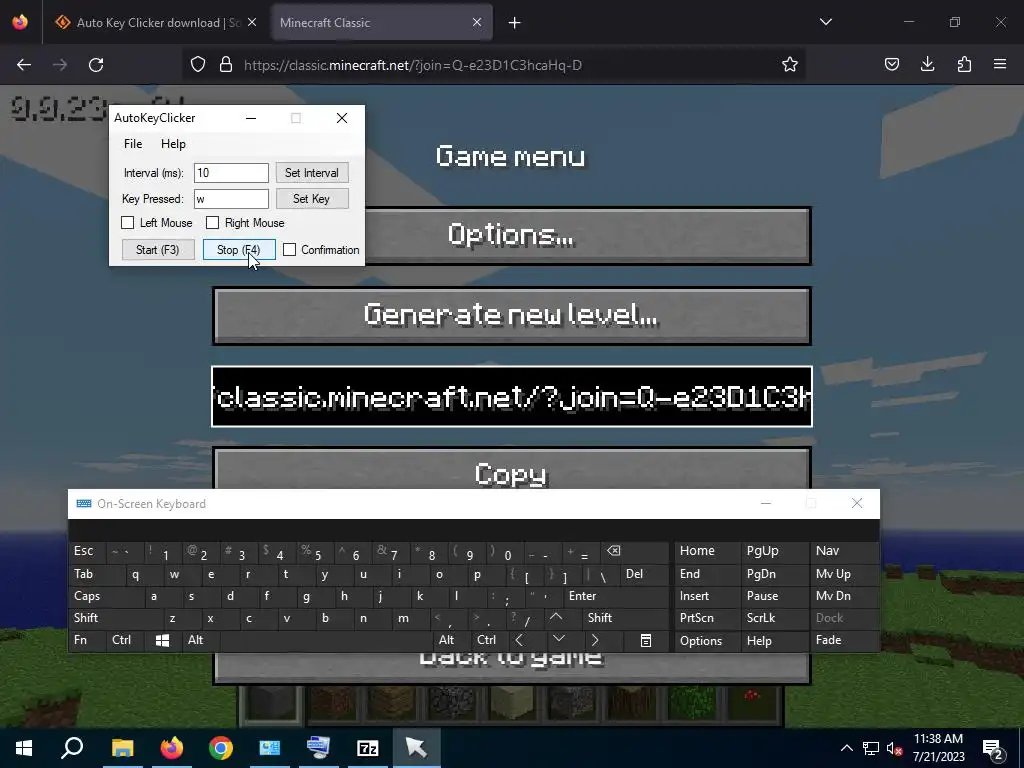
Task: Open Google Chrome from the taskbar
Action: [x=221, y=748]
